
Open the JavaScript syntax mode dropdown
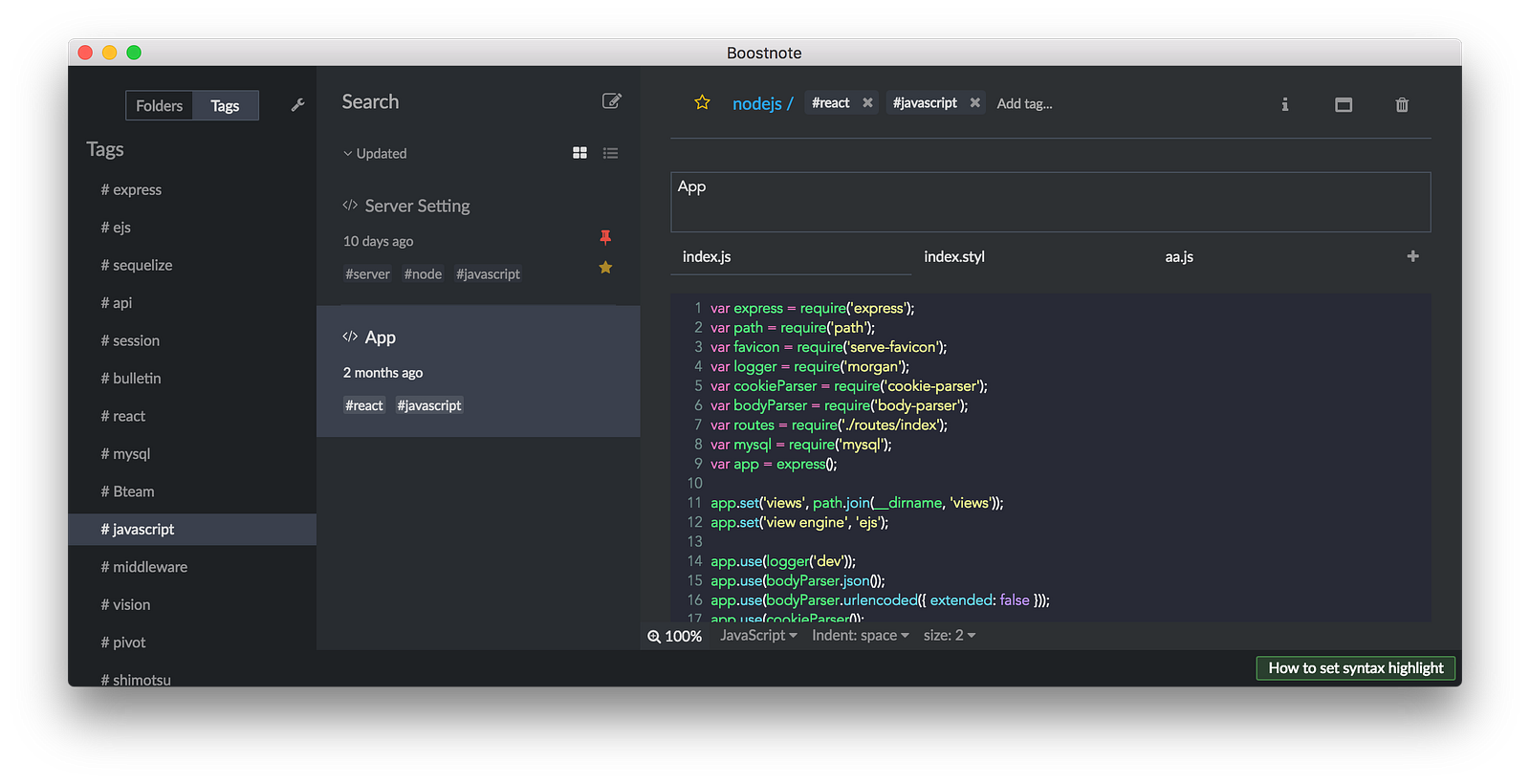point(758,635)
